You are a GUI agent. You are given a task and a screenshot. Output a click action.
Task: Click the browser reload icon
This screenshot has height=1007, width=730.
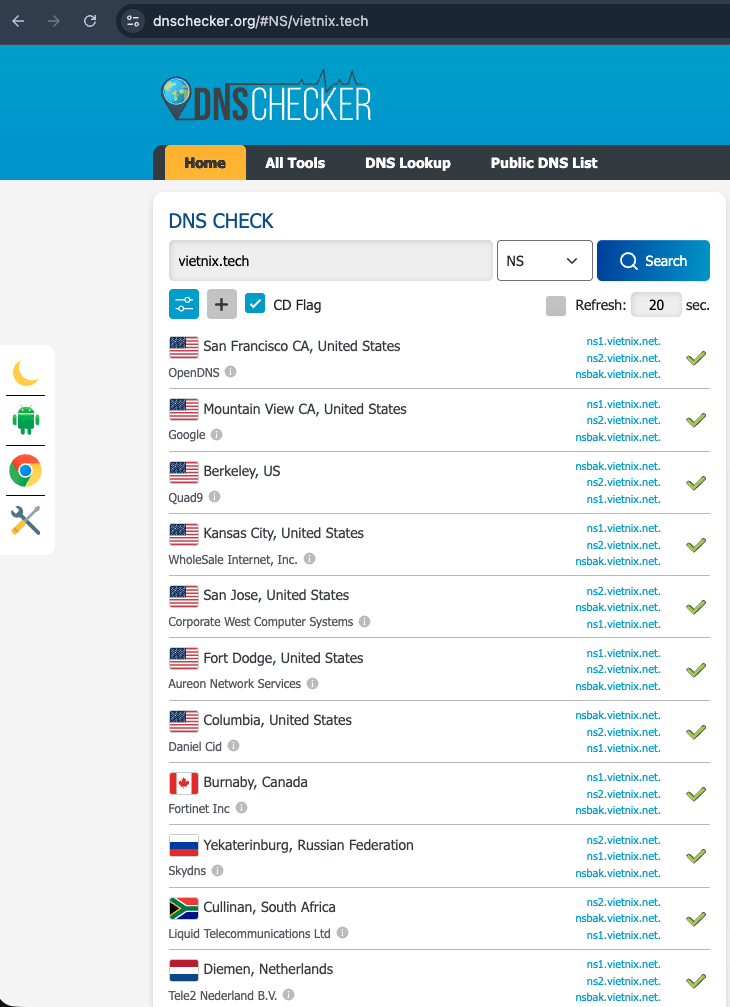click(90, 21)
